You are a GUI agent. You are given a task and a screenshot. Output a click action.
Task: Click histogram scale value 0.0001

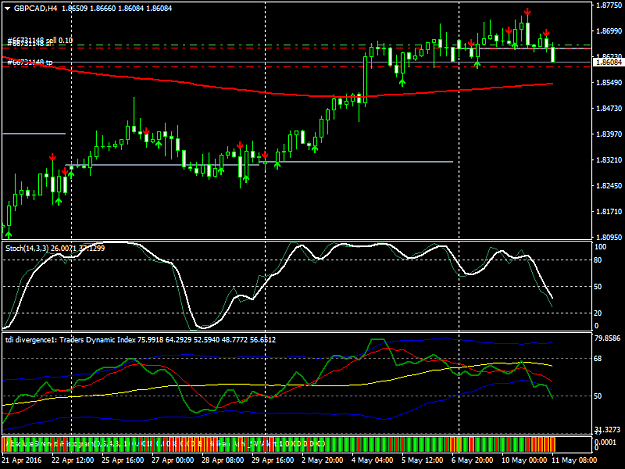[x=605, y=442]
